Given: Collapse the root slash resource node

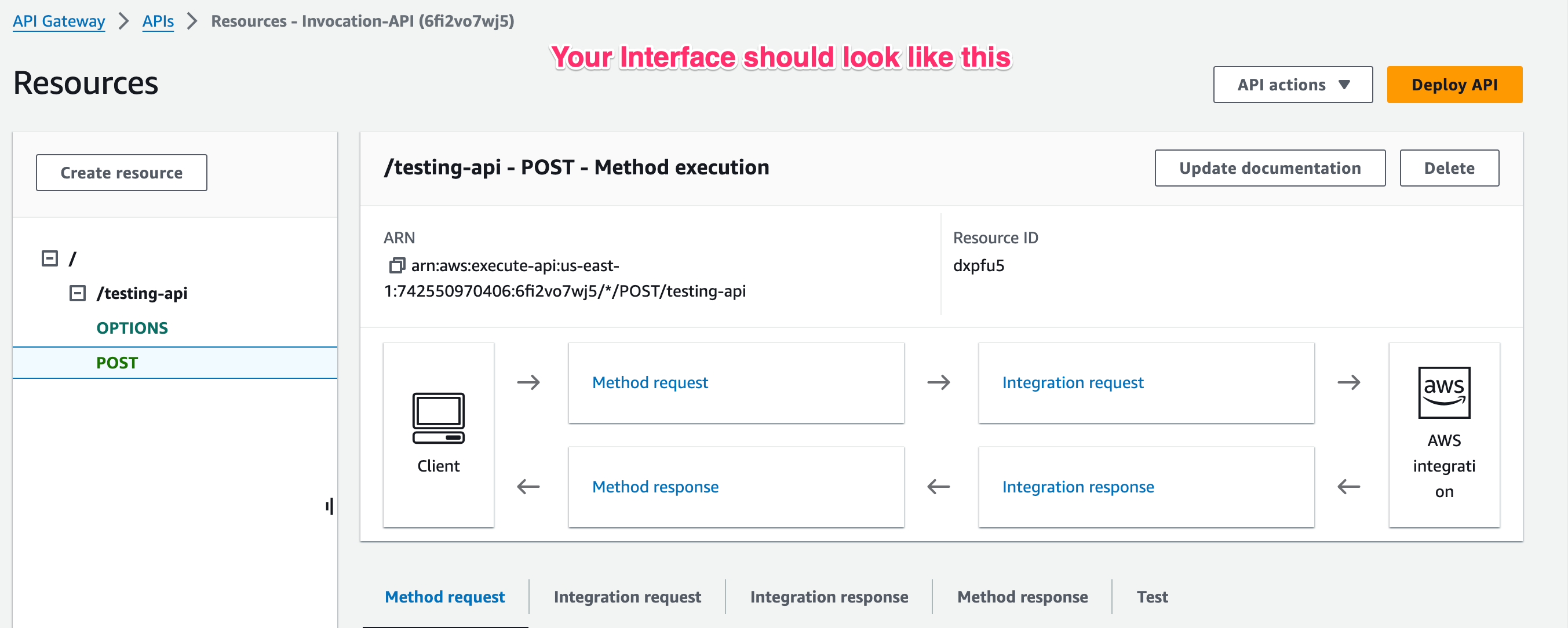Looking at the screenshot, I should (49, 258).
